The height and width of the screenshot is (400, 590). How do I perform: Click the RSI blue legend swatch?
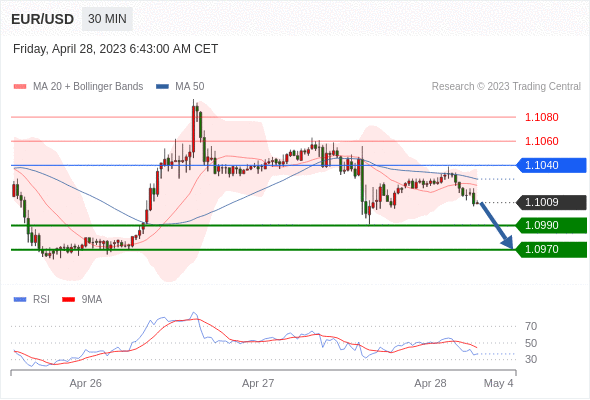[x=20, y=300]
